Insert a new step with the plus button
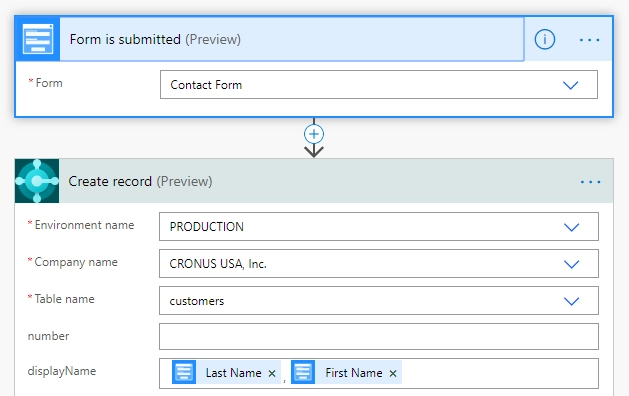The image size is (629, 396). [314, 134]
